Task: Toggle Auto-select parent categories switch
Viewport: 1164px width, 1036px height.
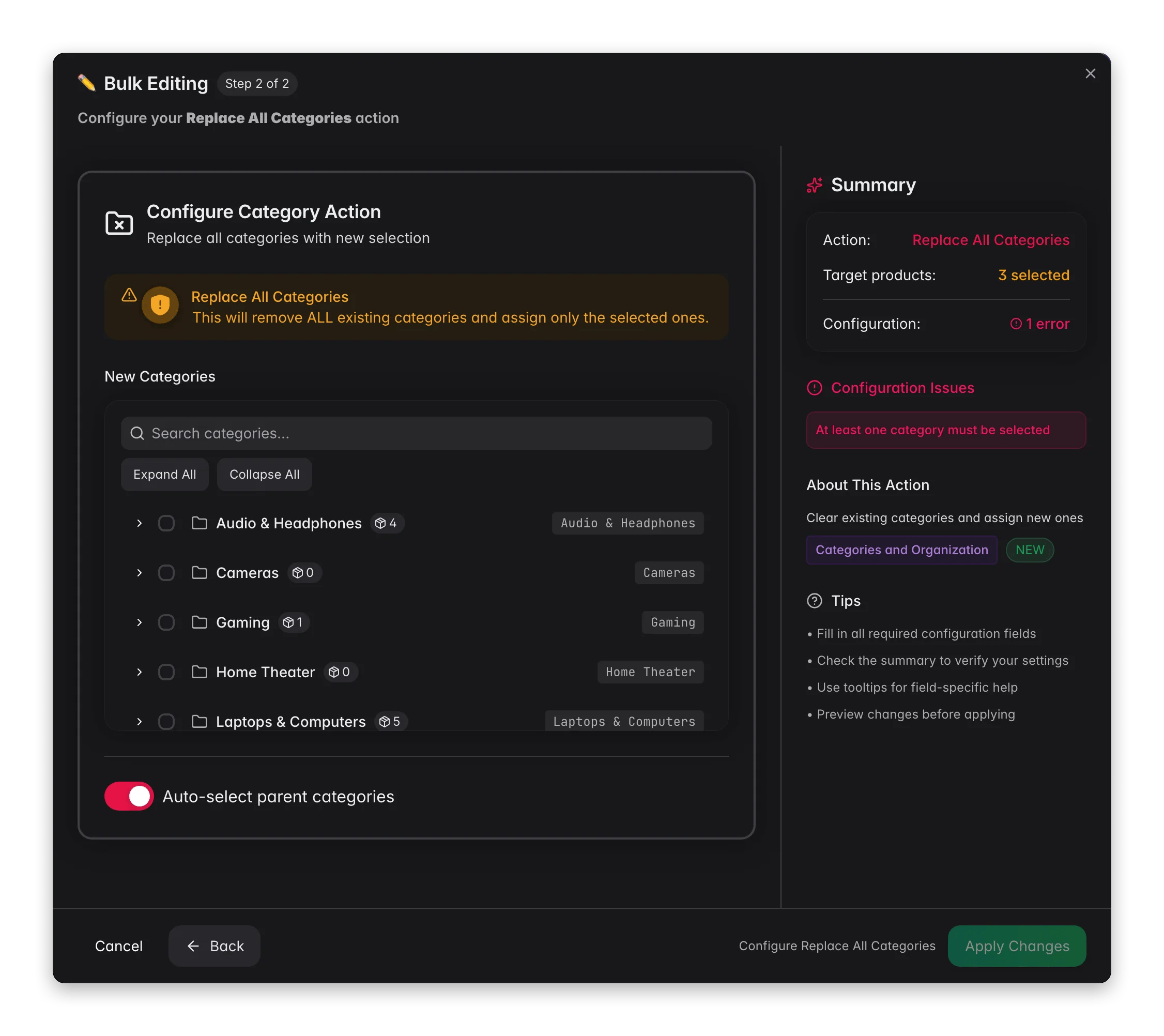Action: coord(129,796)
